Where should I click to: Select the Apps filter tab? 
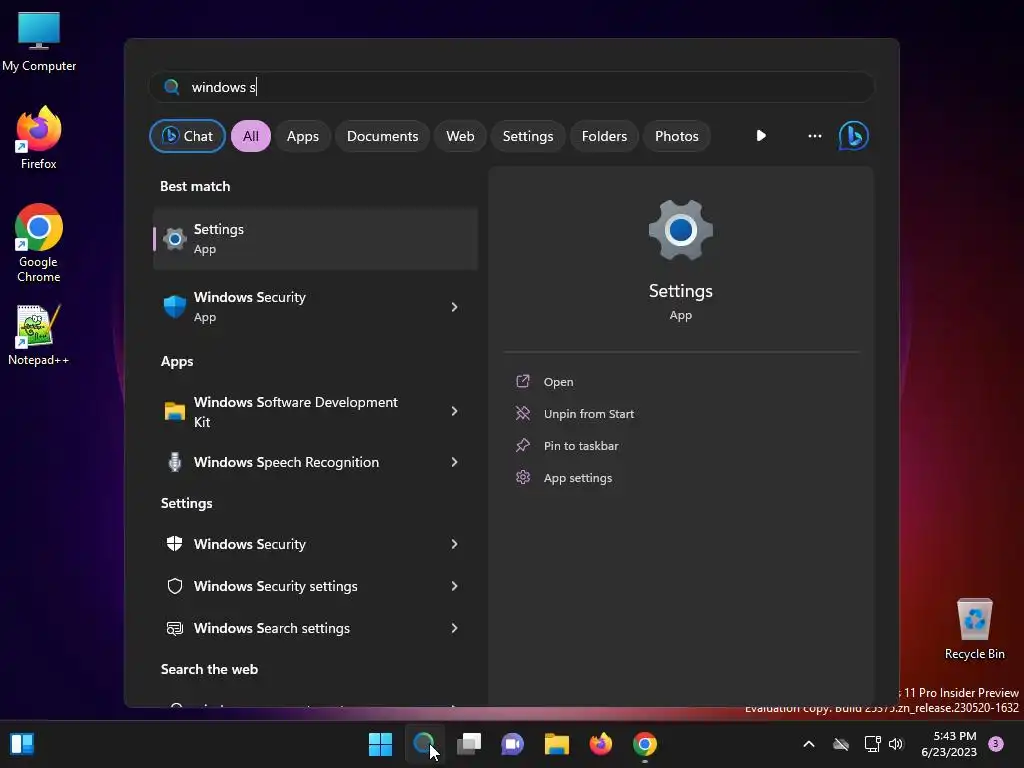click(x=302, y=136)
